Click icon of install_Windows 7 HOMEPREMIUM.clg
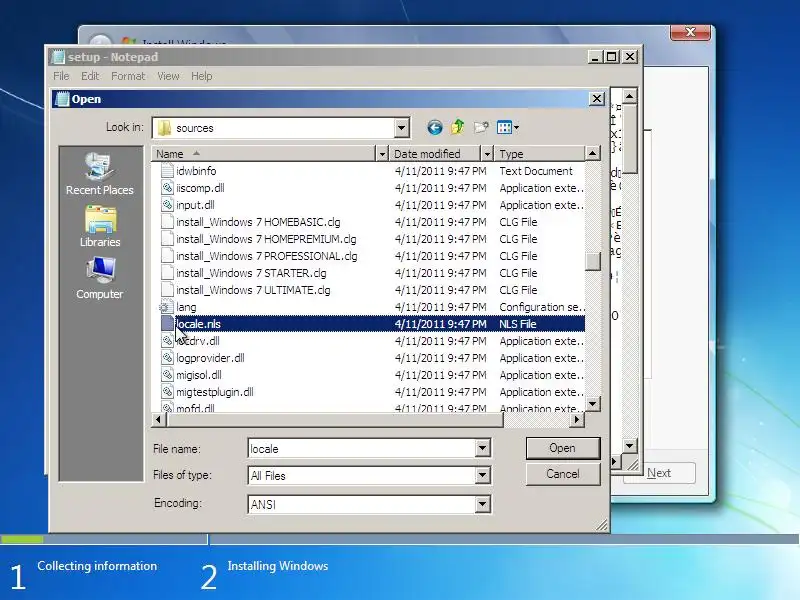Viewport: 800px width, 600px height. 167,239
